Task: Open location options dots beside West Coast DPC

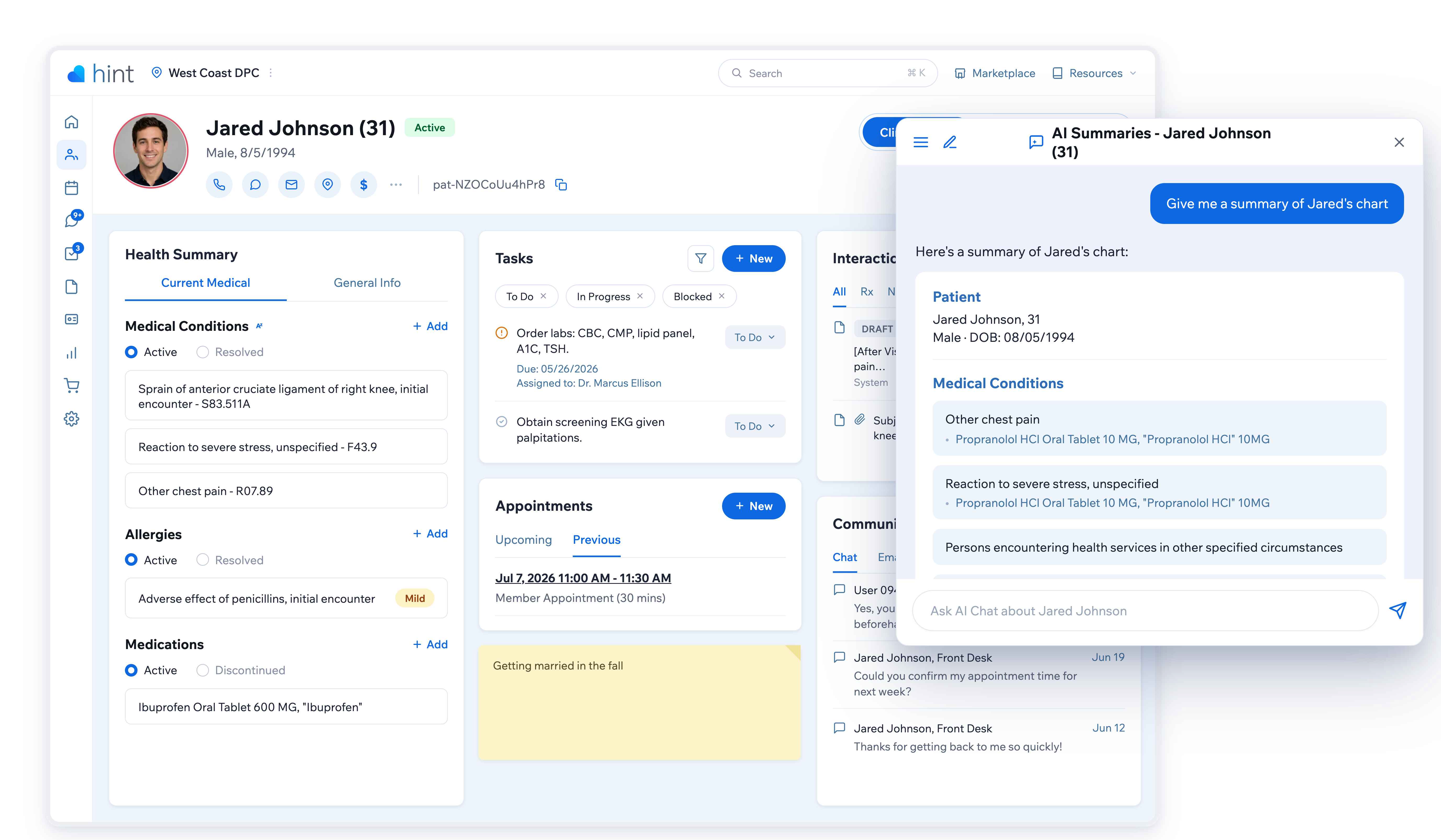Action: 271,73
